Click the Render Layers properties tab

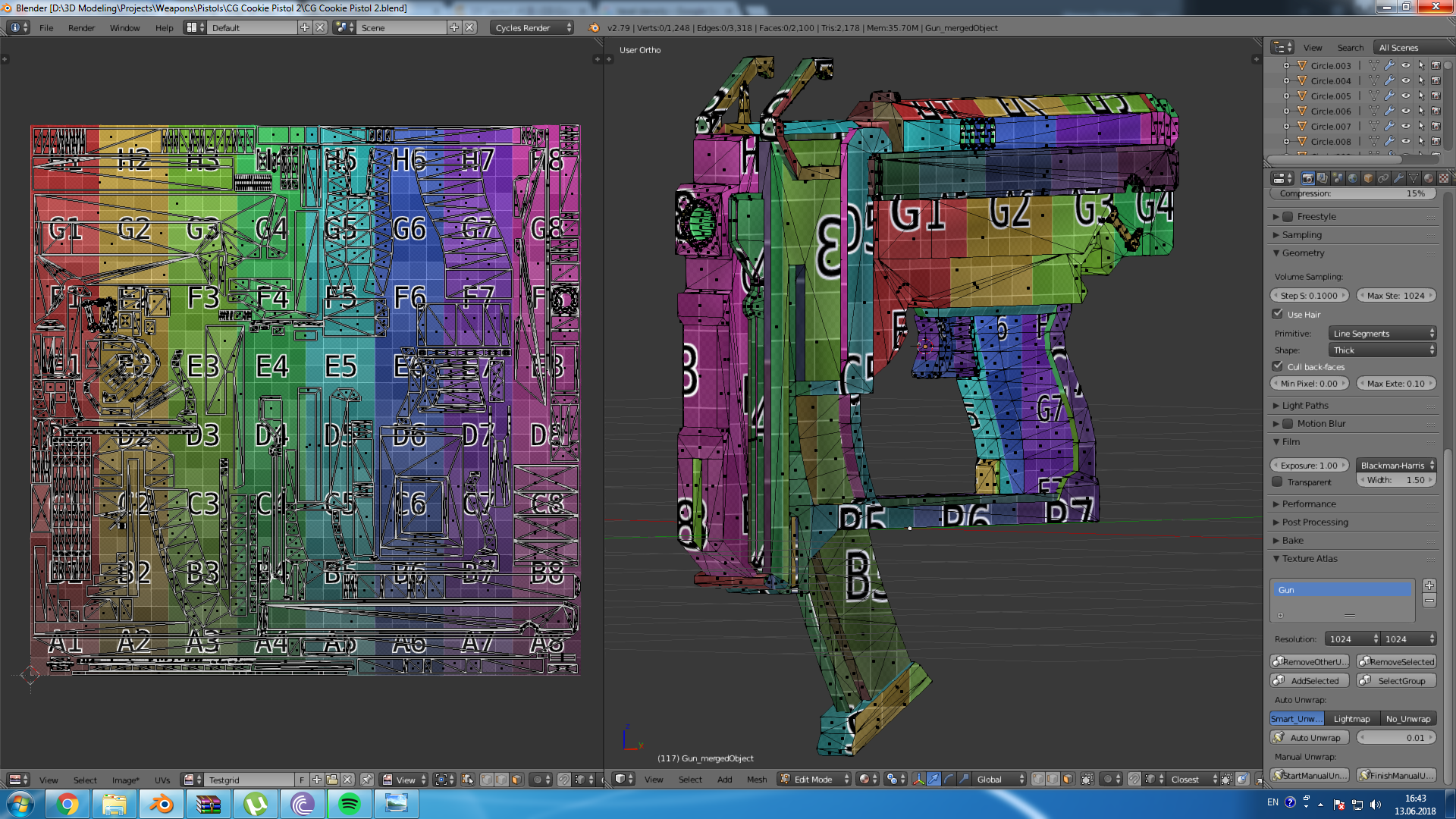click(x=1323, y=178)
